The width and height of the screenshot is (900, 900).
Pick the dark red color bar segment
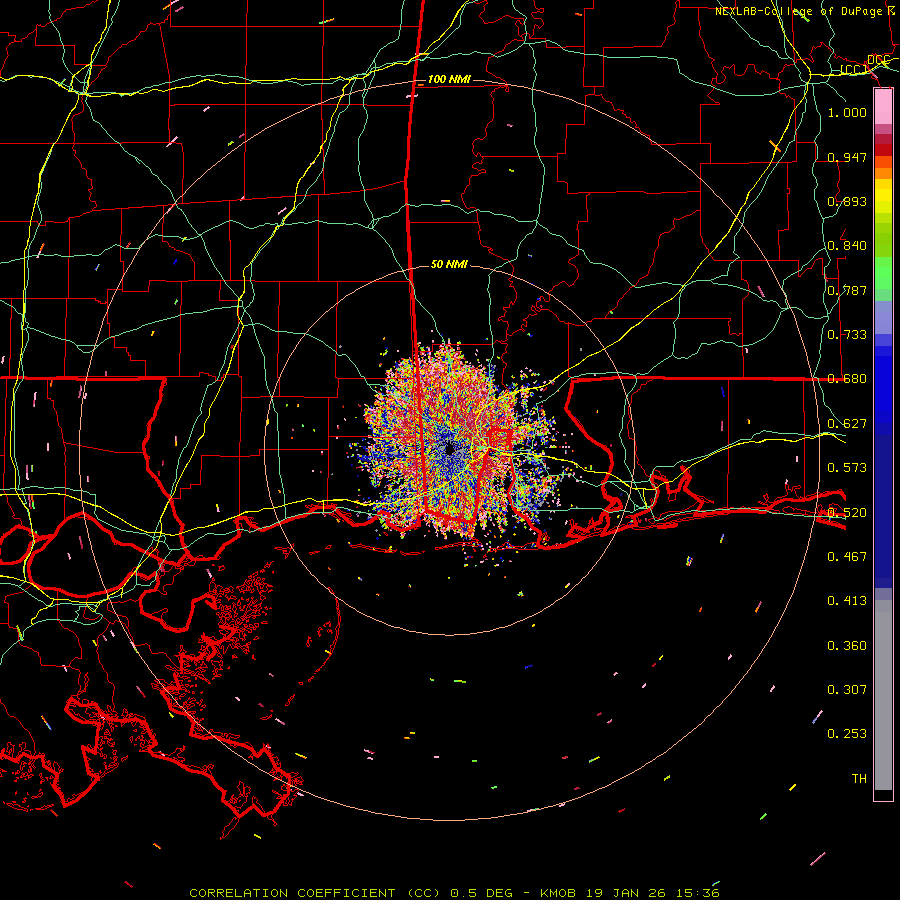tap(883, 149)
